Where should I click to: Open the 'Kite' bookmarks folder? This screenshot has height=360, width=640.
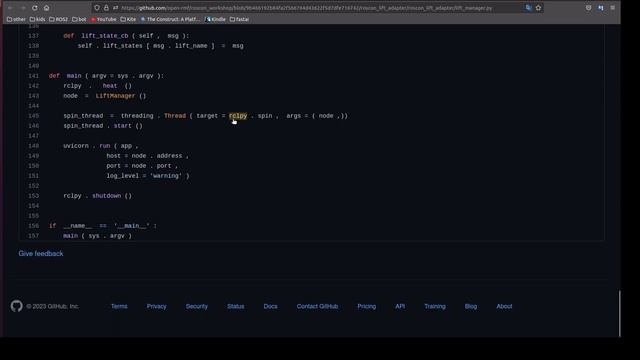click(x=128, y=19)
